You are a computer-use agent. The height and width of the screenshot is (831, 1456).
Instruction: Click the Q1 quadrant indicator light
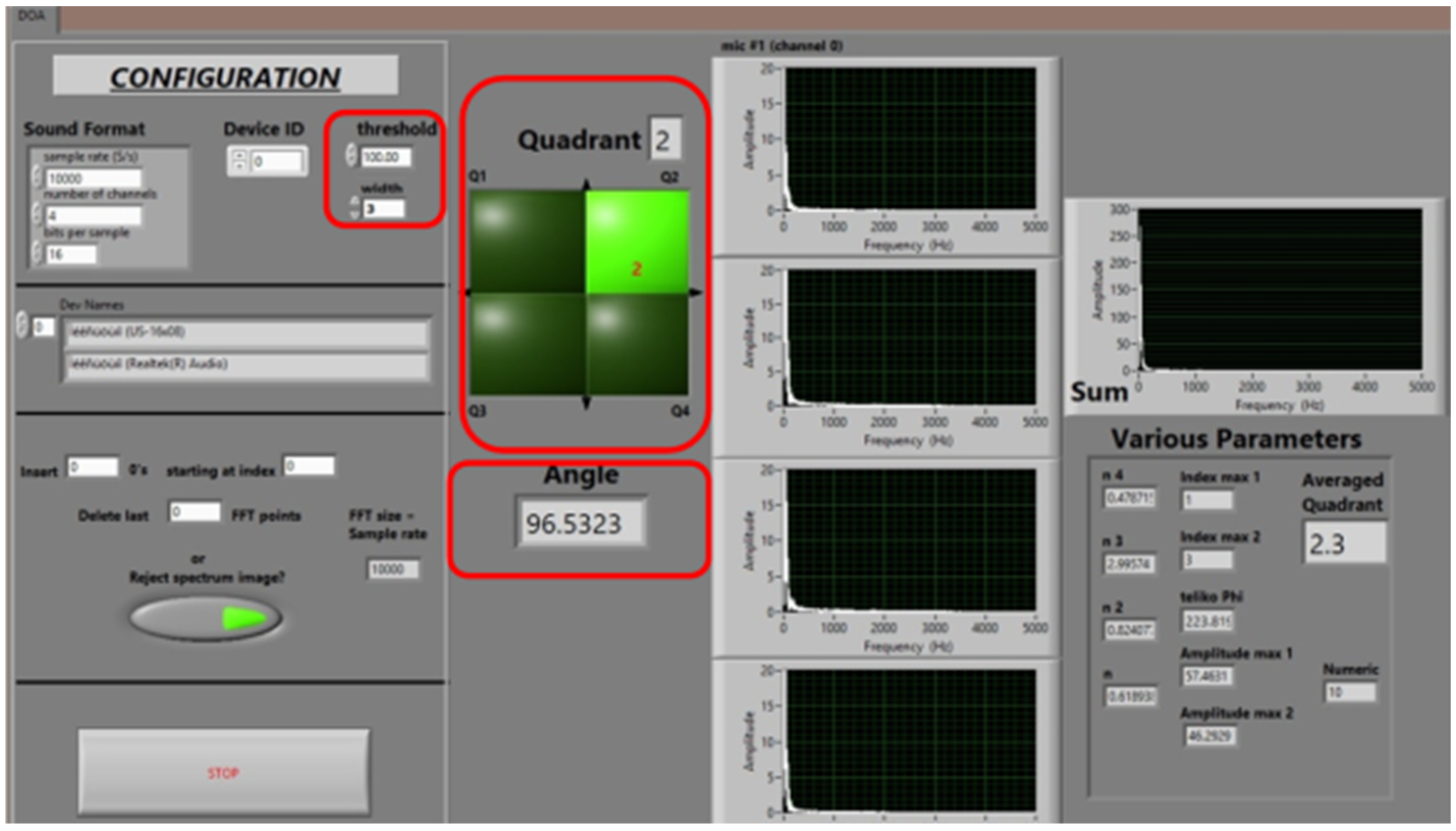point(527,242)
